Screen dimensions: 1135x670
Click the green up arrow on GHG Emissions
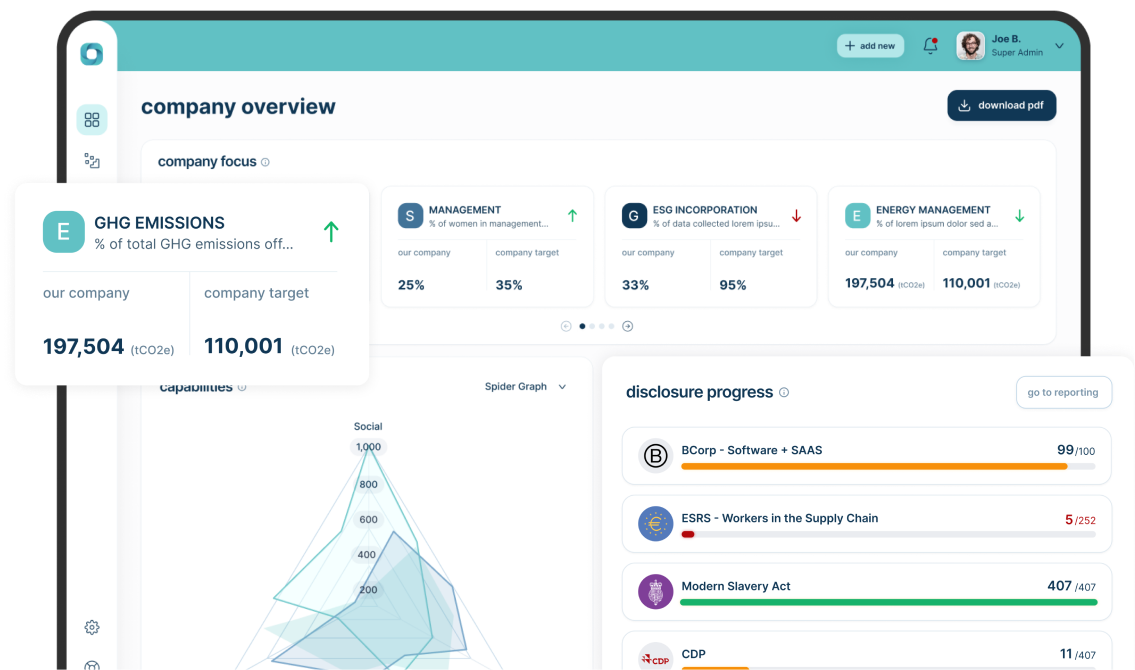point(331,232)
